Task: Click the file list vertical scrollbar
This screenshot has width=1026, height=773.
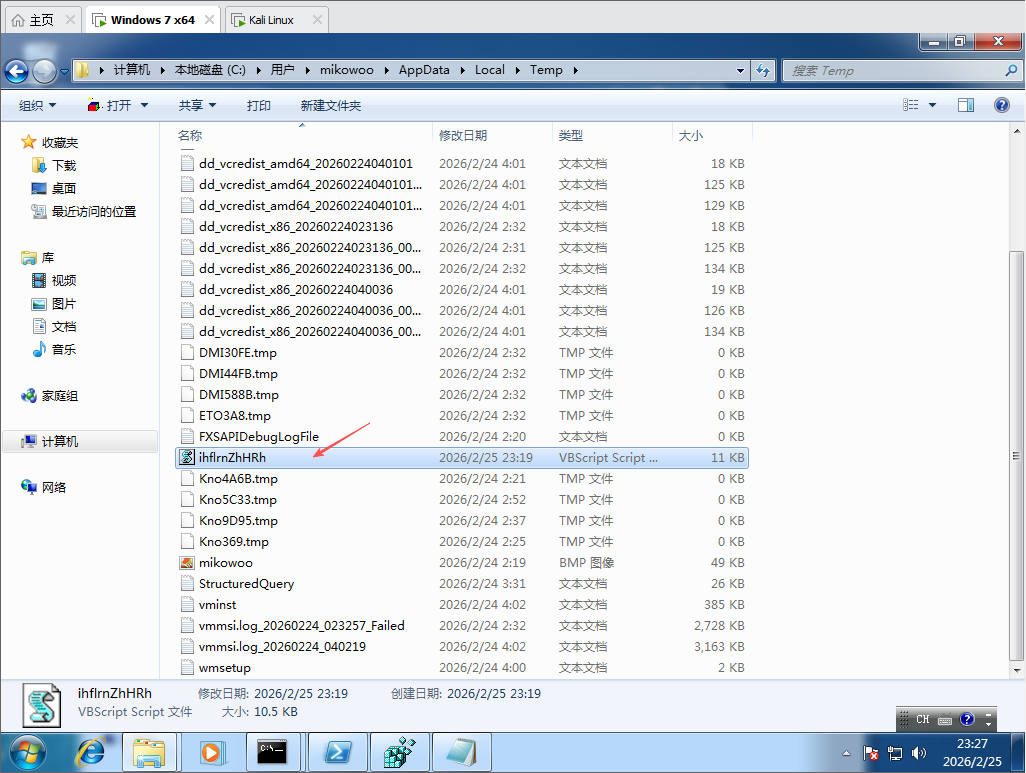Action: tap(1016, 456)
